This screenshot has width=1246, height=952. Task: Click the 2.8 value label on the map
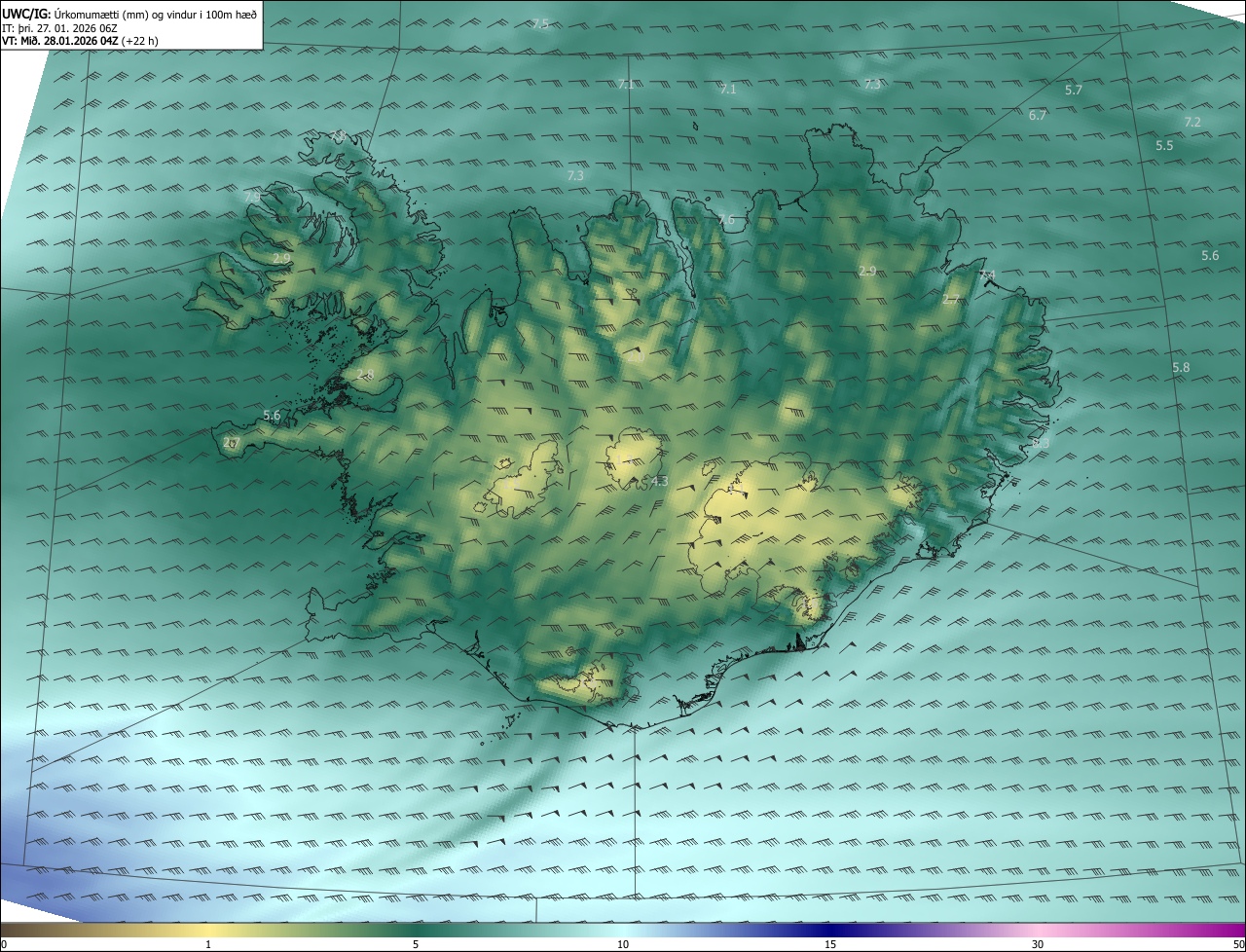pyautogui.click(x=365, y=375)
